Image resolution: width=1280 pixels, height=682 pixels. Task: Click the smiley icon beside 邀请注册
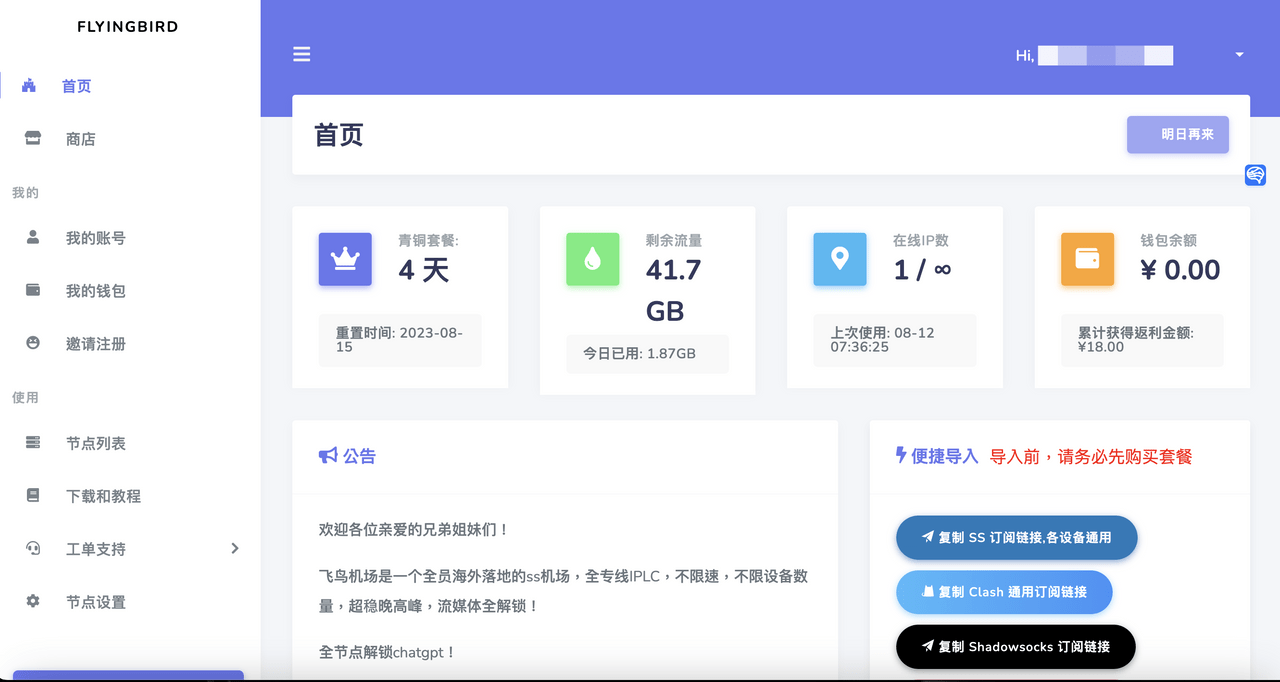pyautogui.click(x=33, y=344)
